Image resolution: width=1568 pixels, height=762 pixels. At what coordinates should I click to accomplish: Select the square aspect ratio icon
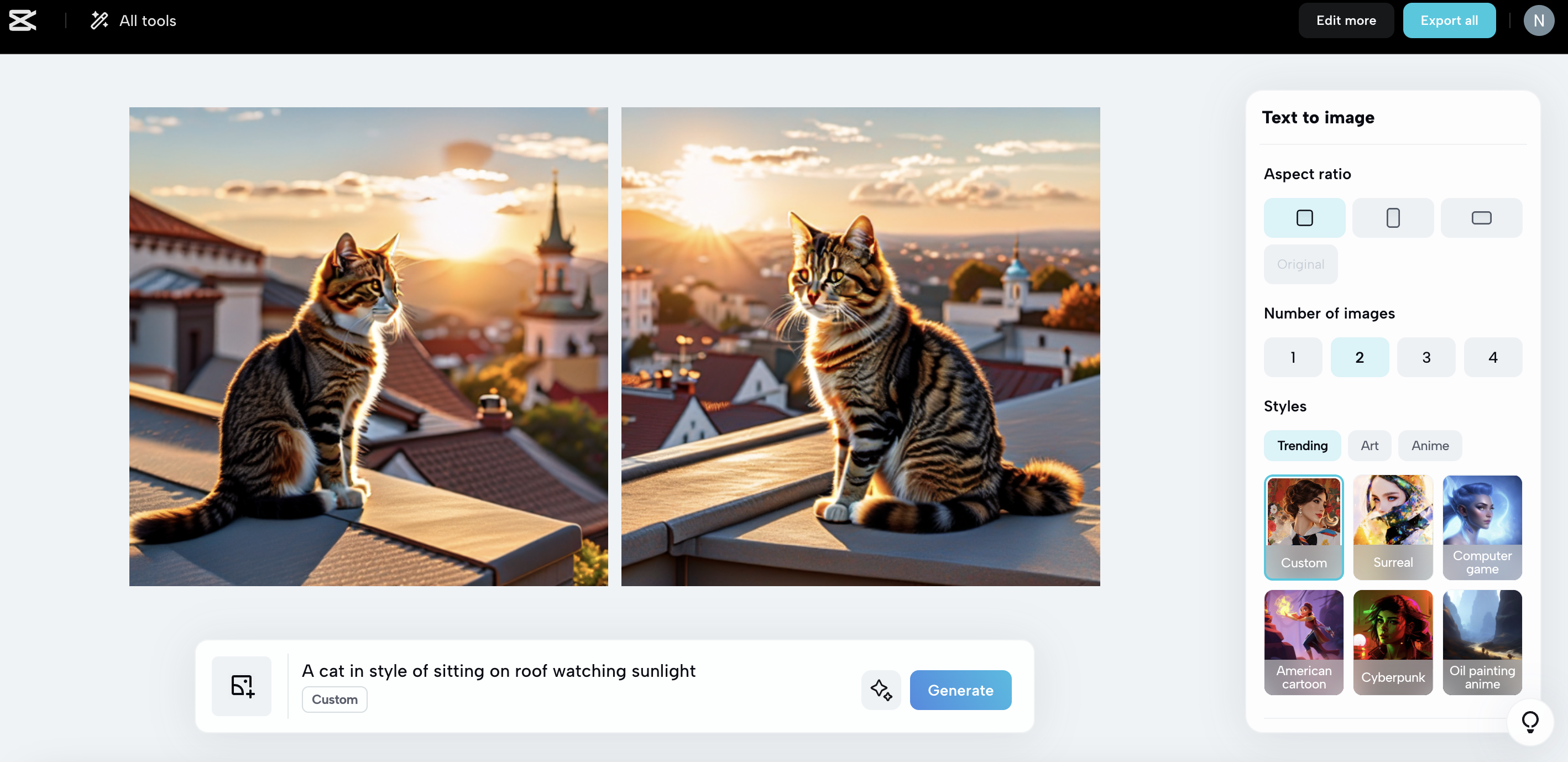(1304, 218)
